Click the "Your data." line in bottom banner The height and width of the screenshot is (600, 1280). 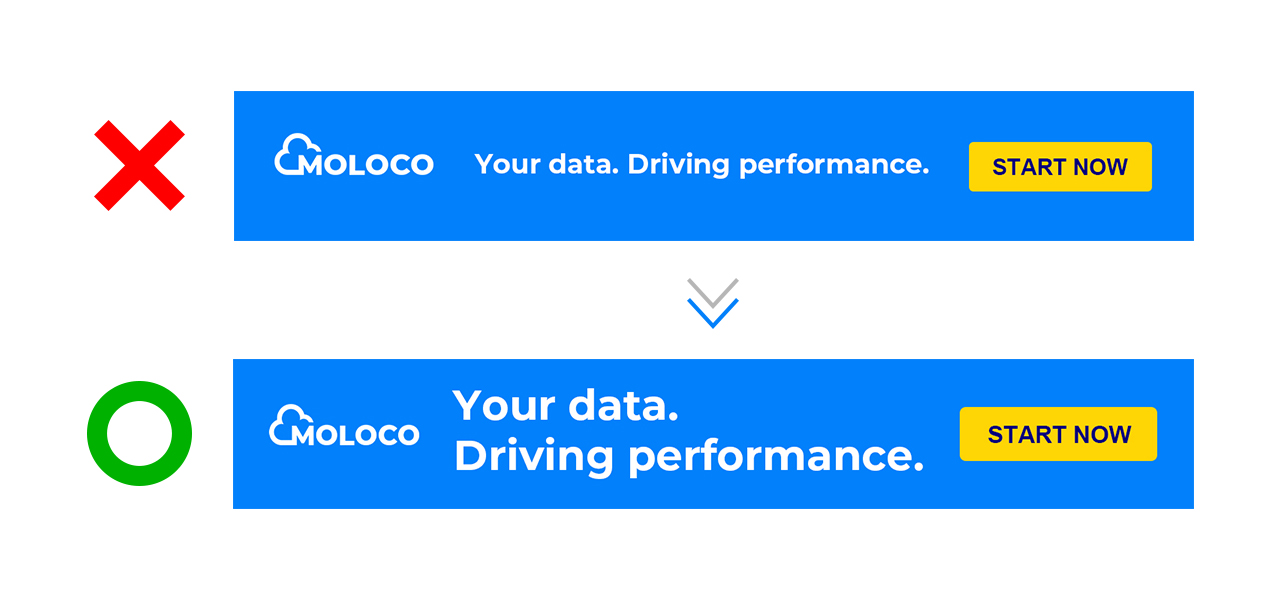[x=566, y=405]
